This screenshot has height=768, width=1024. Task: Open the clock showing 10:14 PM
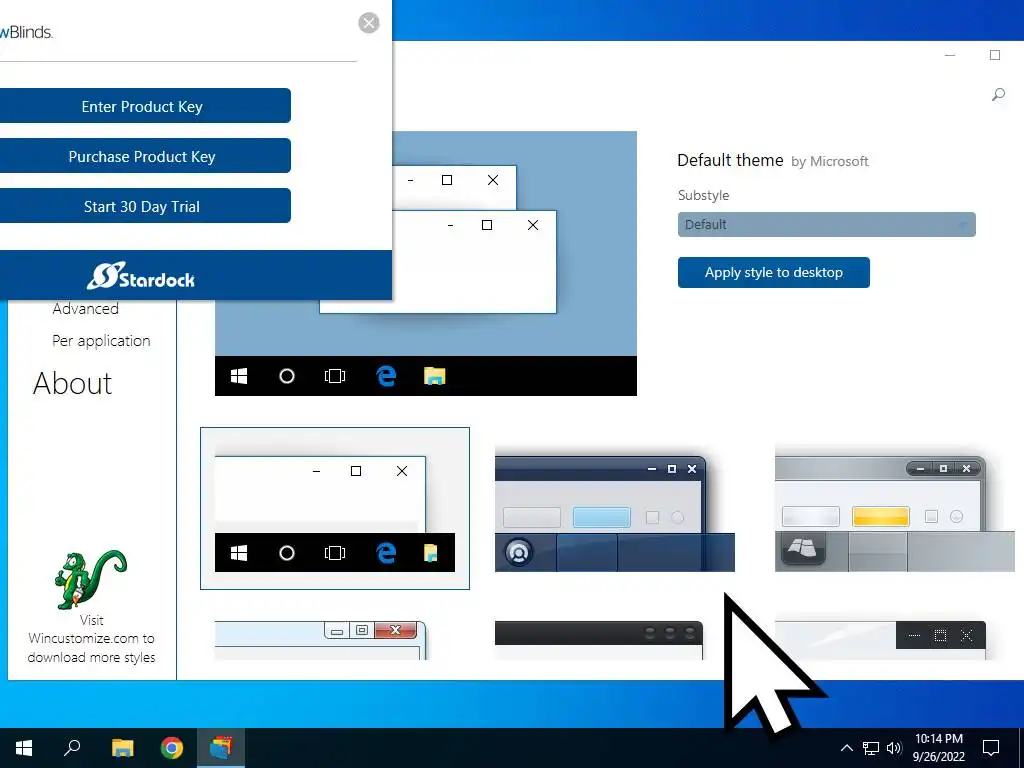coord(938,748)
